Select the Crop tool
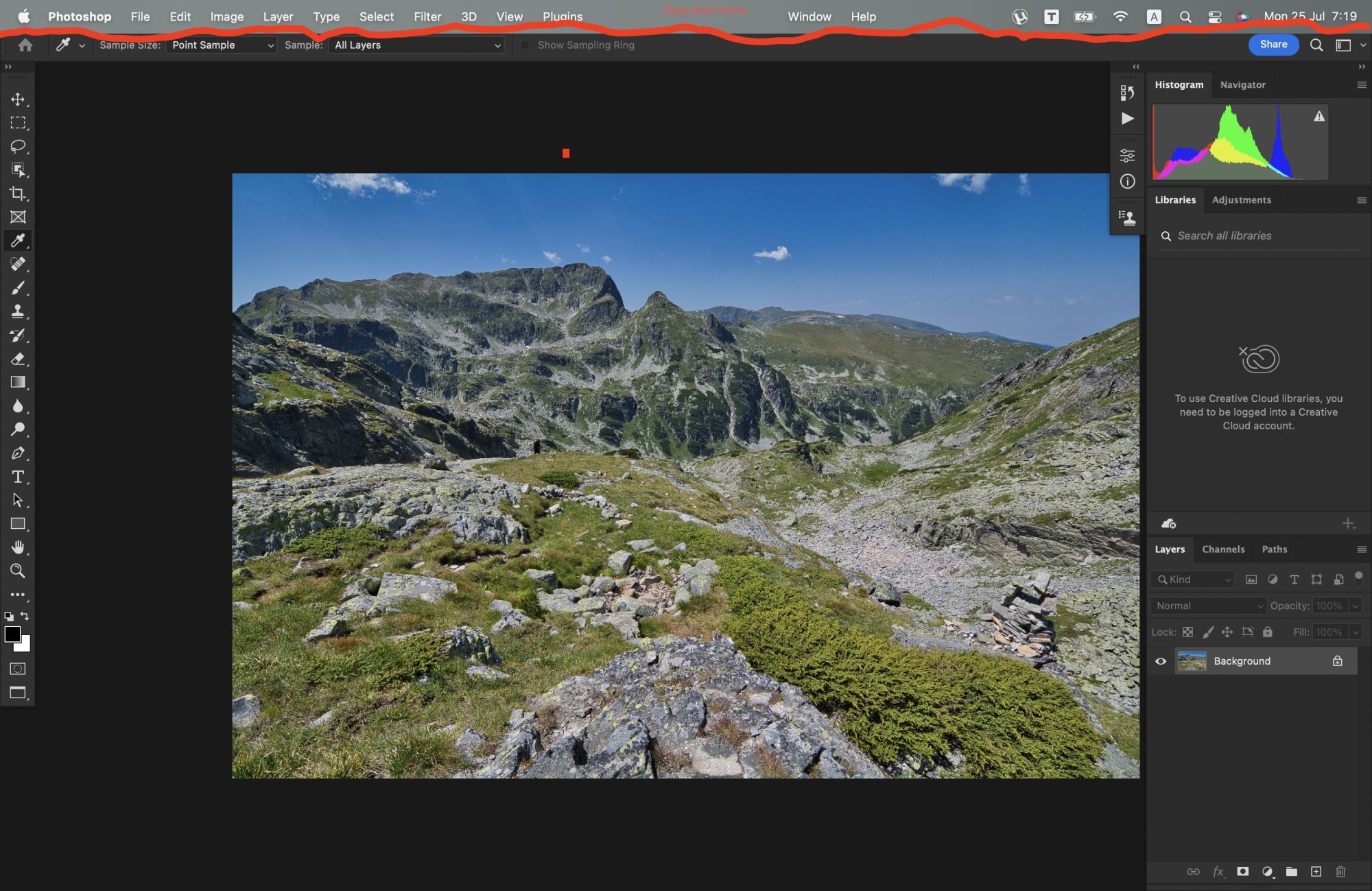The width and height of the screenshot is (1372, 891). [18, 193]
